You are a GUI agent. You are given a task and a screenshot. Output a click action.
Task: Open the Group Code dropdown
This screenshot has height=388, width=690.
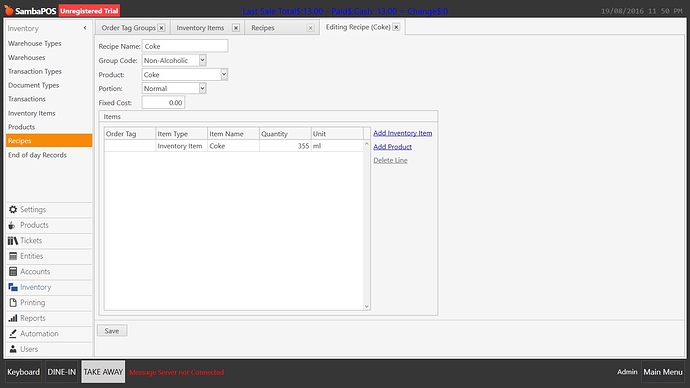202,60
